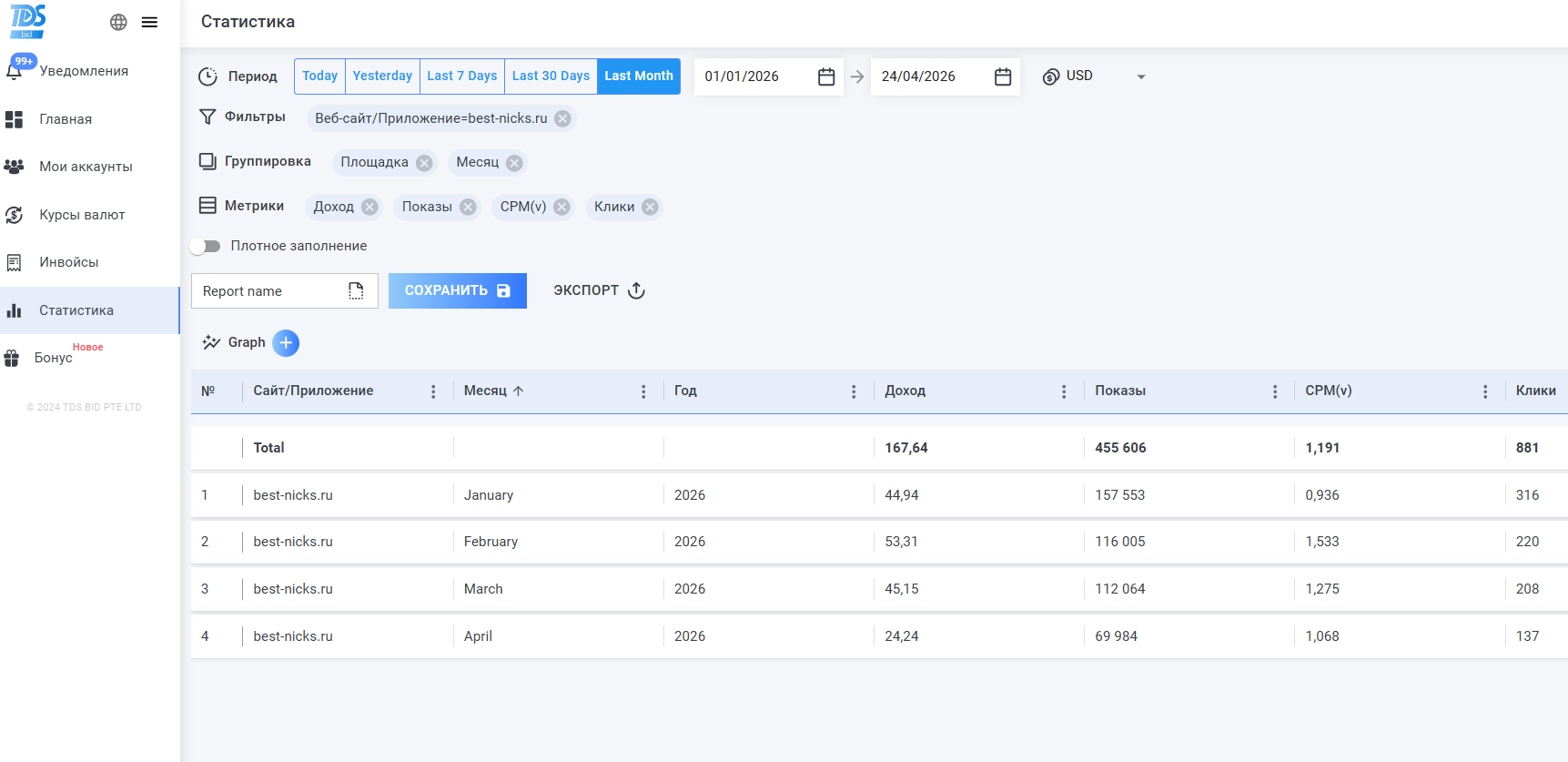
Task: Click the Метрики list icon
Action: tap(207, 206)
